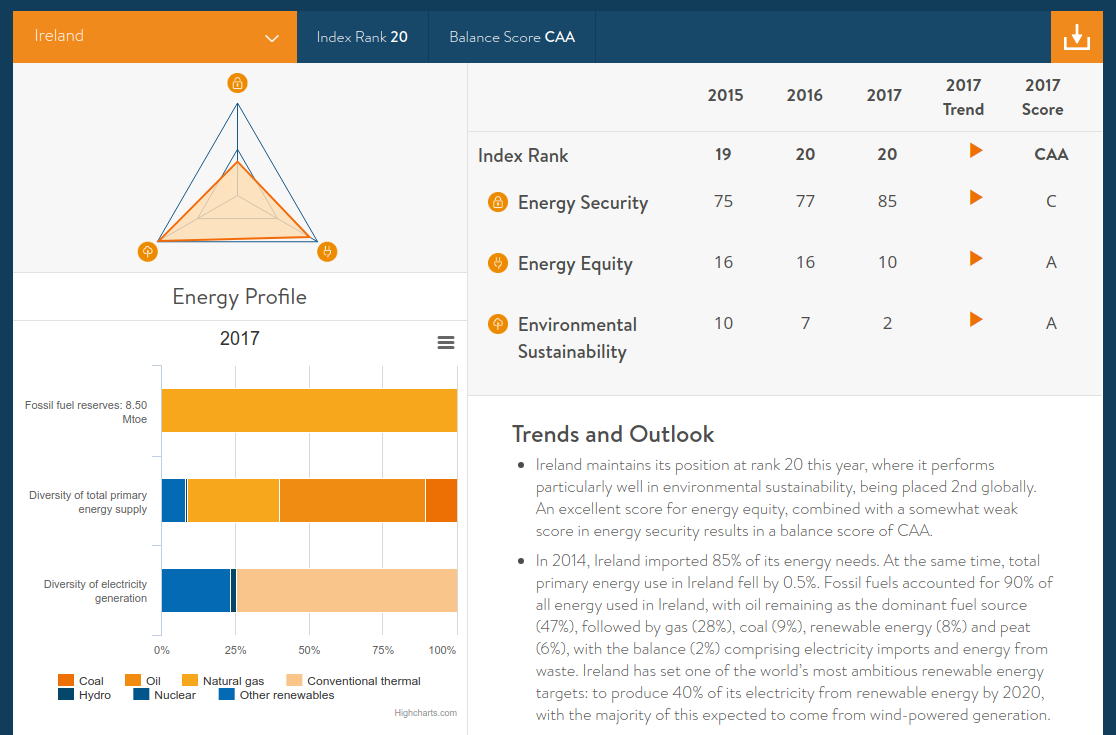
Task: Click the 2017 Trend column header
Action: tap(963, 97)
